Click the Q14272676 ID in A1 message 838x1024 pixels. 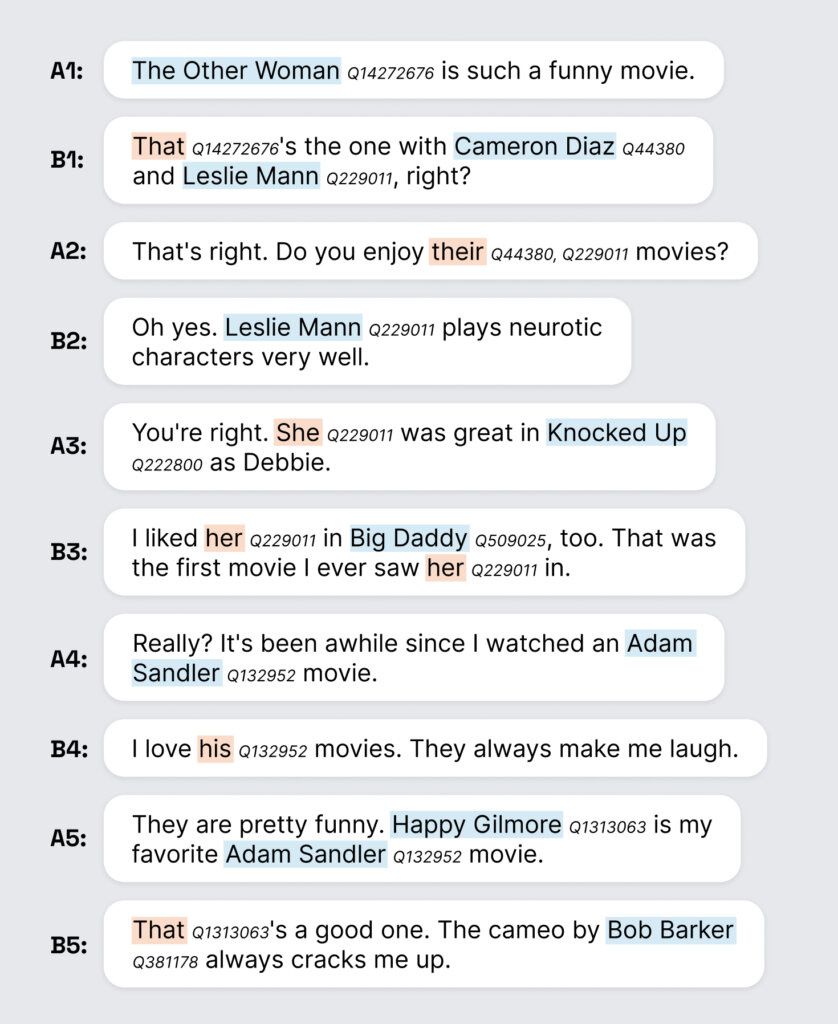pyautogui.click(x=390, y=73)
